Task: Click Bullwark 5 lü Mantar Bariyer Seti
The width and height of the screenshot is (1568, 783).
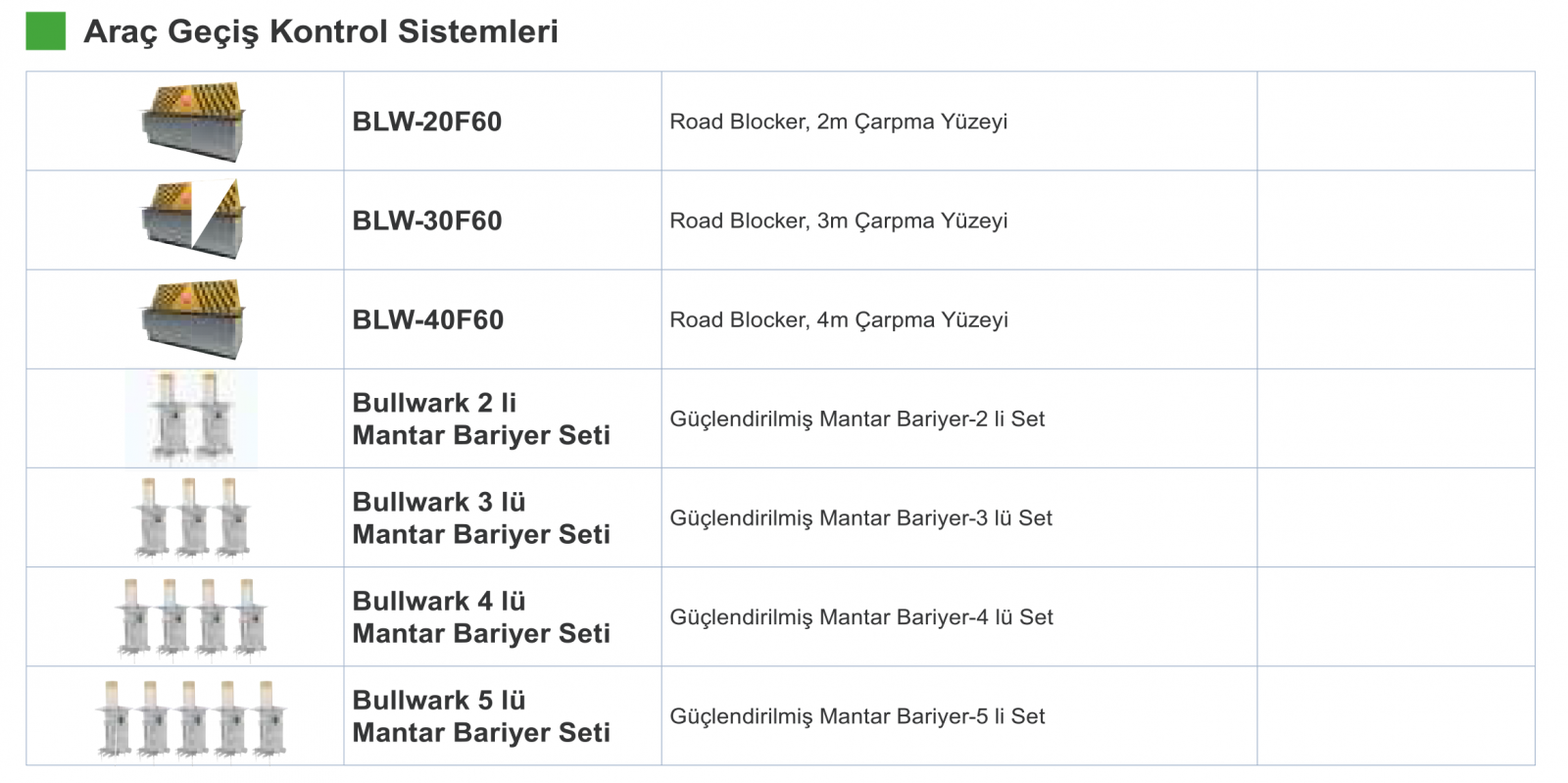Action: (481, 716)
